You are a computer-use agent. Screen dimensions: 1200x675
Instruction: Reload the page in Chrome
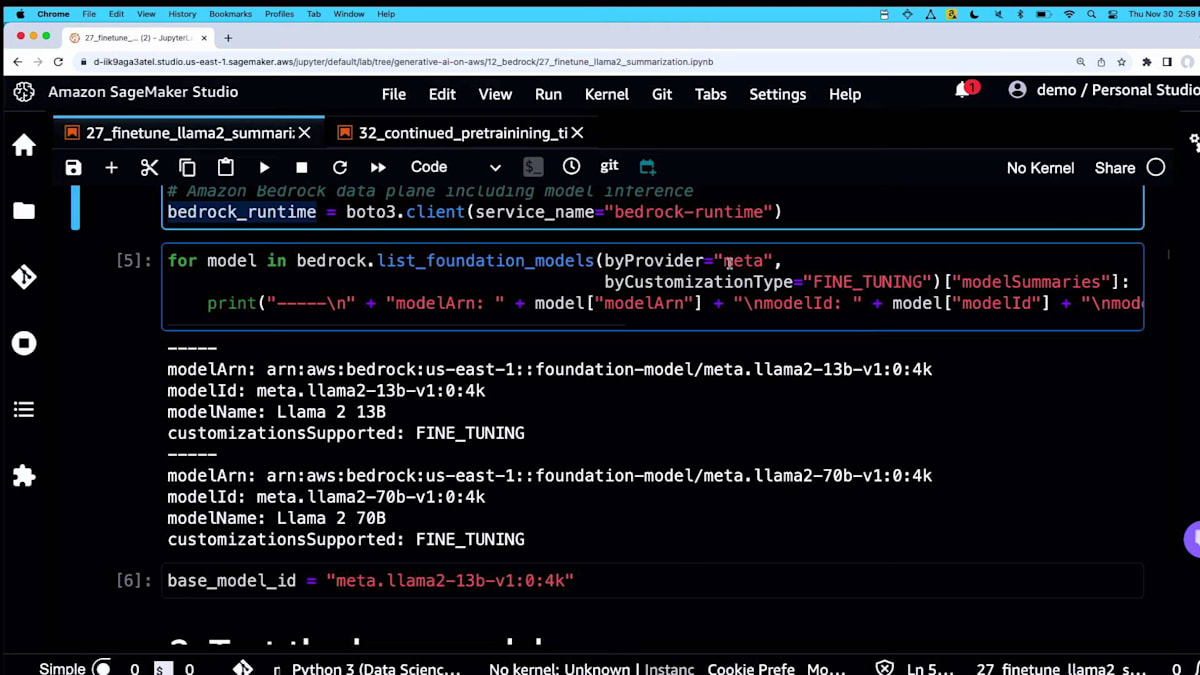[59, 62]
